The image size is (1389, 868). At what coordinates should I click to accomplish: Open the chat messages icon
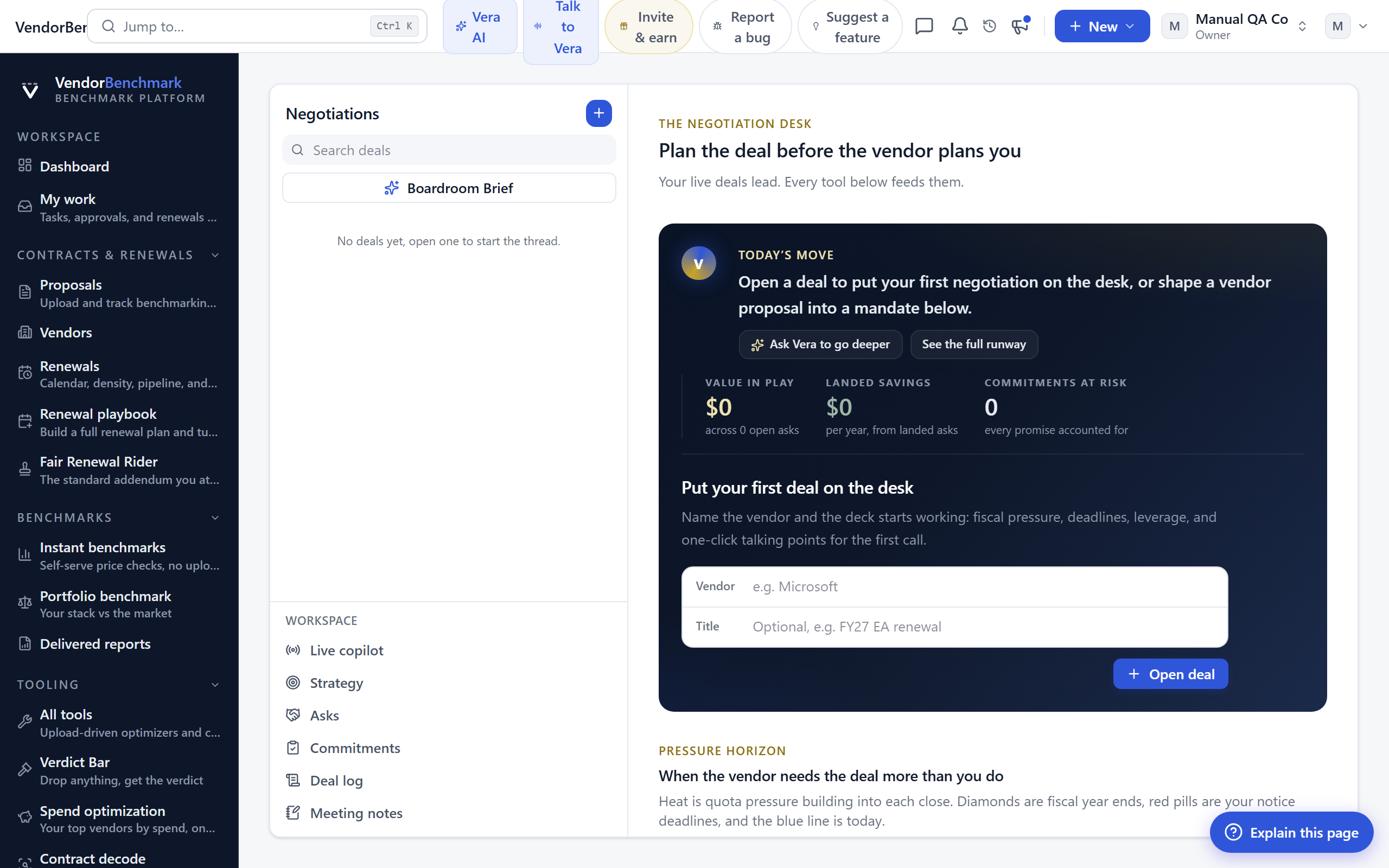click(x=924, y=26)
